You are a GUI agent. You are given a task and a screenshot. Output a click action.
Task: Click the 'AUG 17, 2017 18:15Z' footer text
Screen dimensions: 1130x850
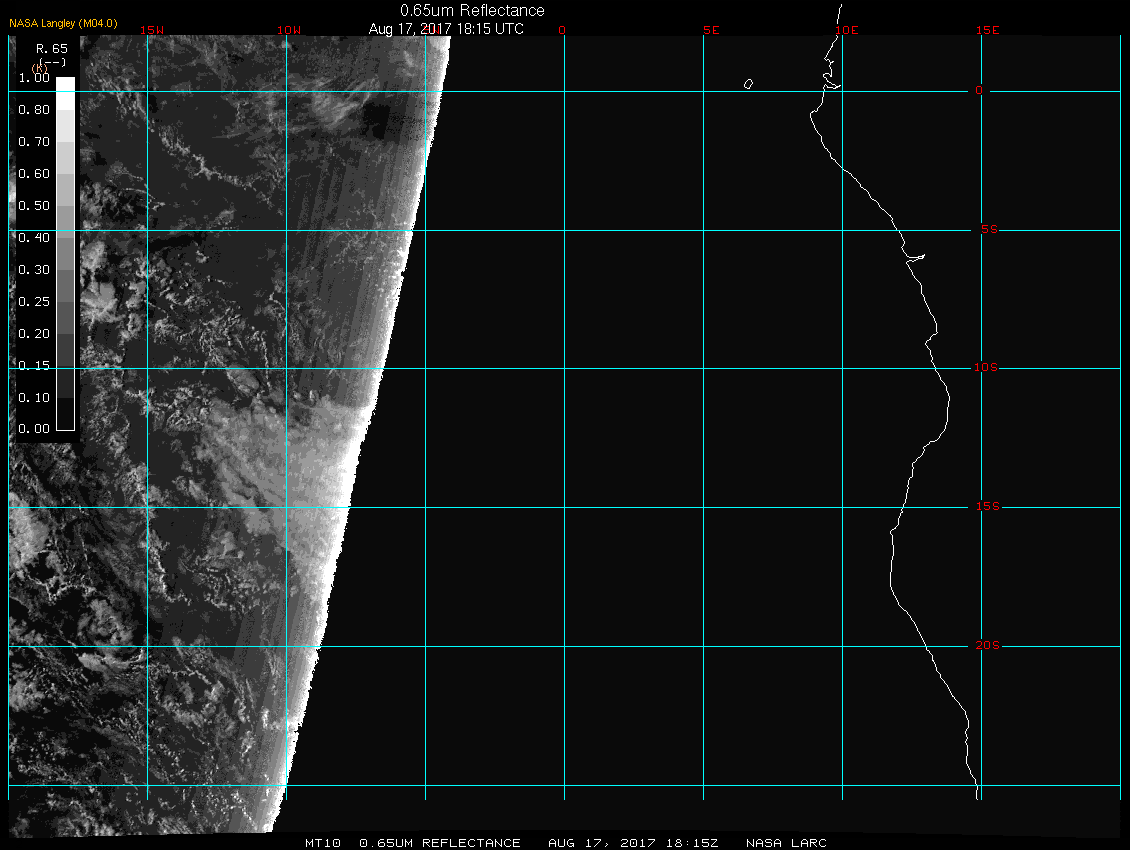point(633,843)
